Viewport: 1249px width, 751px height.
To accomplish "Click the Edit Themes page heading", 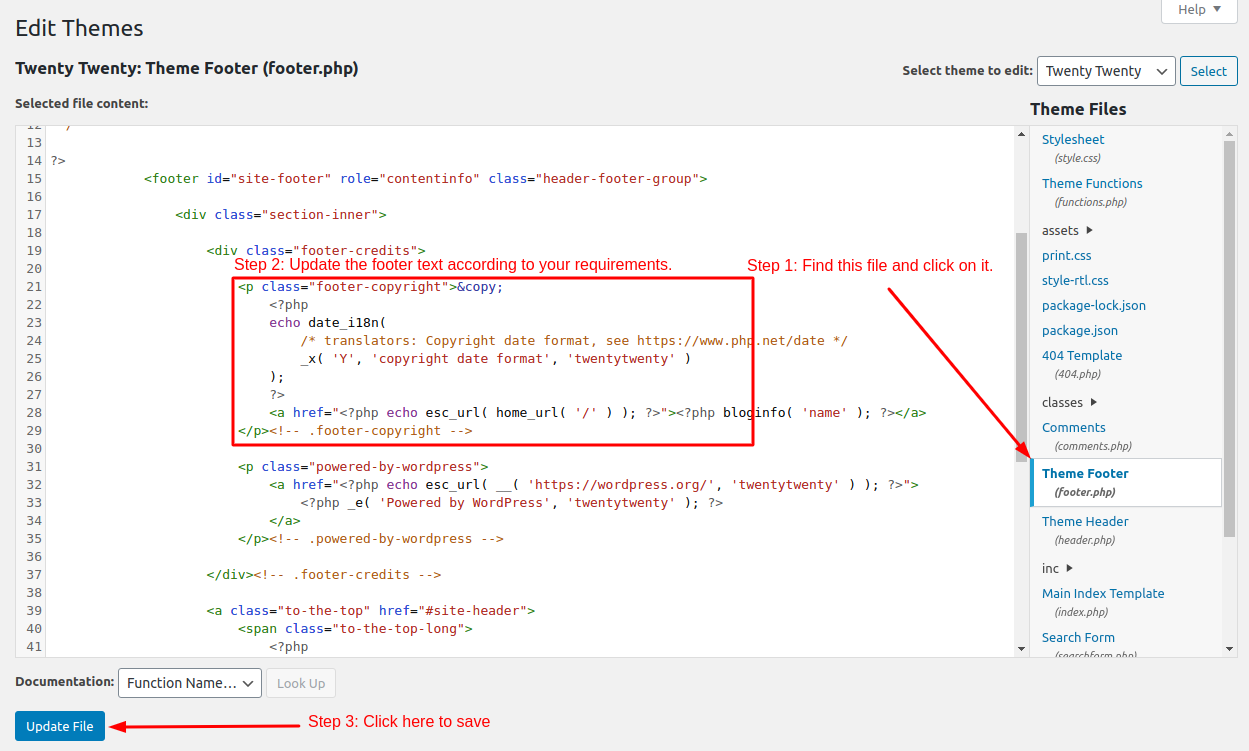I will (x=79, y=28).
